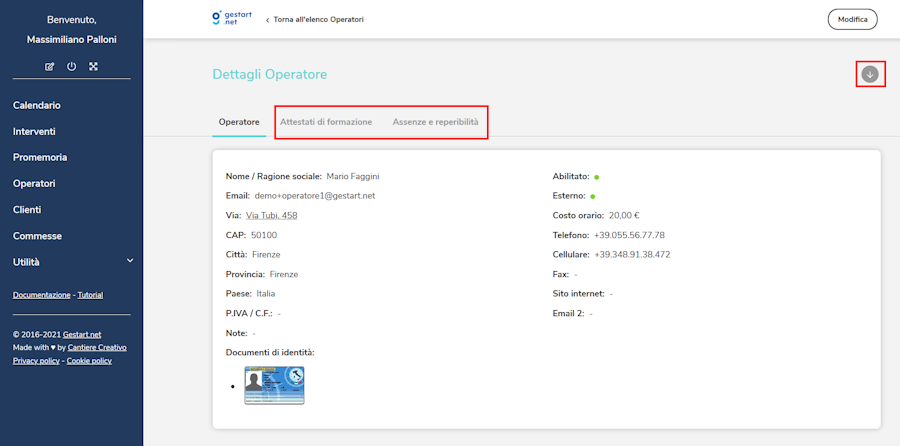
Task: Click the edit profile pencil icon
Action: click(x=50, y=67)
